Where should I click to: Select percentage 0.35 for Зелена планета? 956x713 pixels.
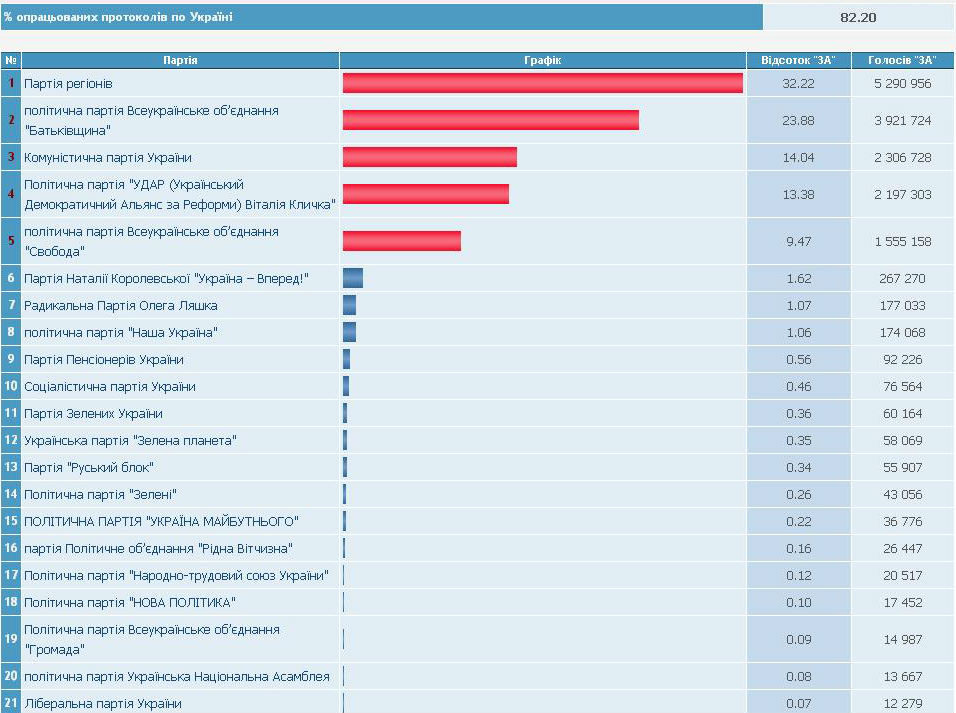coord(799,440)
